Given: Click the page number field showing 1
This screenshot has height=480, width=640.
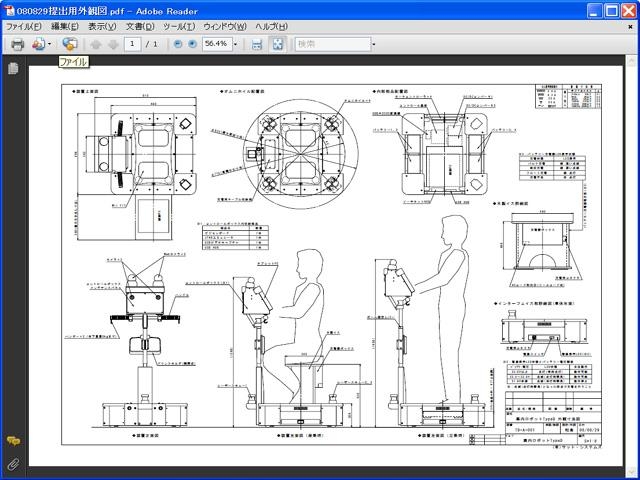Looking at the screenshot, I should pos(132,44).
